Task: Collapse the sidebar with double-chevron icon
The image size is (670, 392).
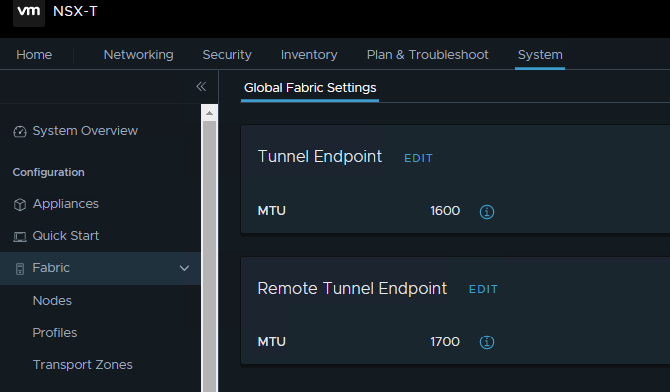Action: (201, 87)
